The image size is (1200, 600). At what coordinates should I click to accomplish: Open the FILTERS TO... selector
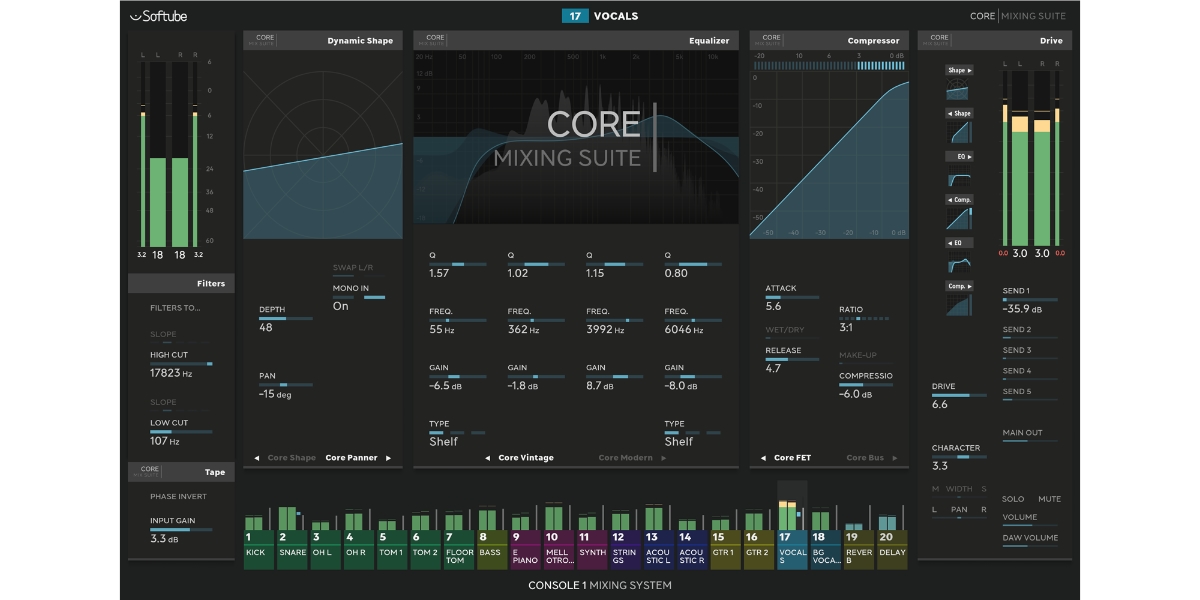click(x=175, y=308)
